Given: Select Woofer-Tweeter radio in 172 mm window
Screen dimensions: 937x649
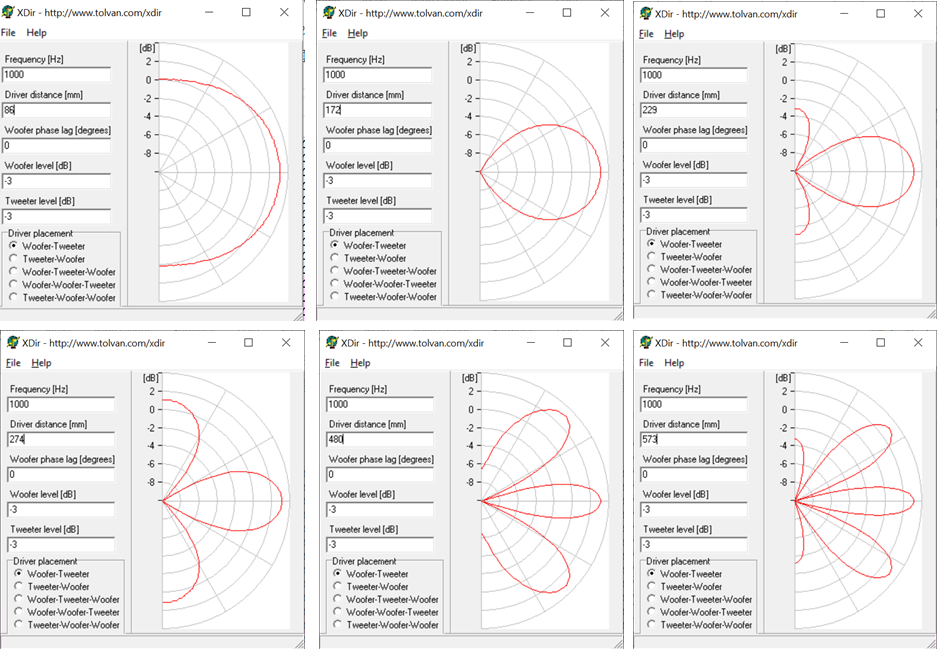Looking at the screenshot, I should click(x=368, y=245).
